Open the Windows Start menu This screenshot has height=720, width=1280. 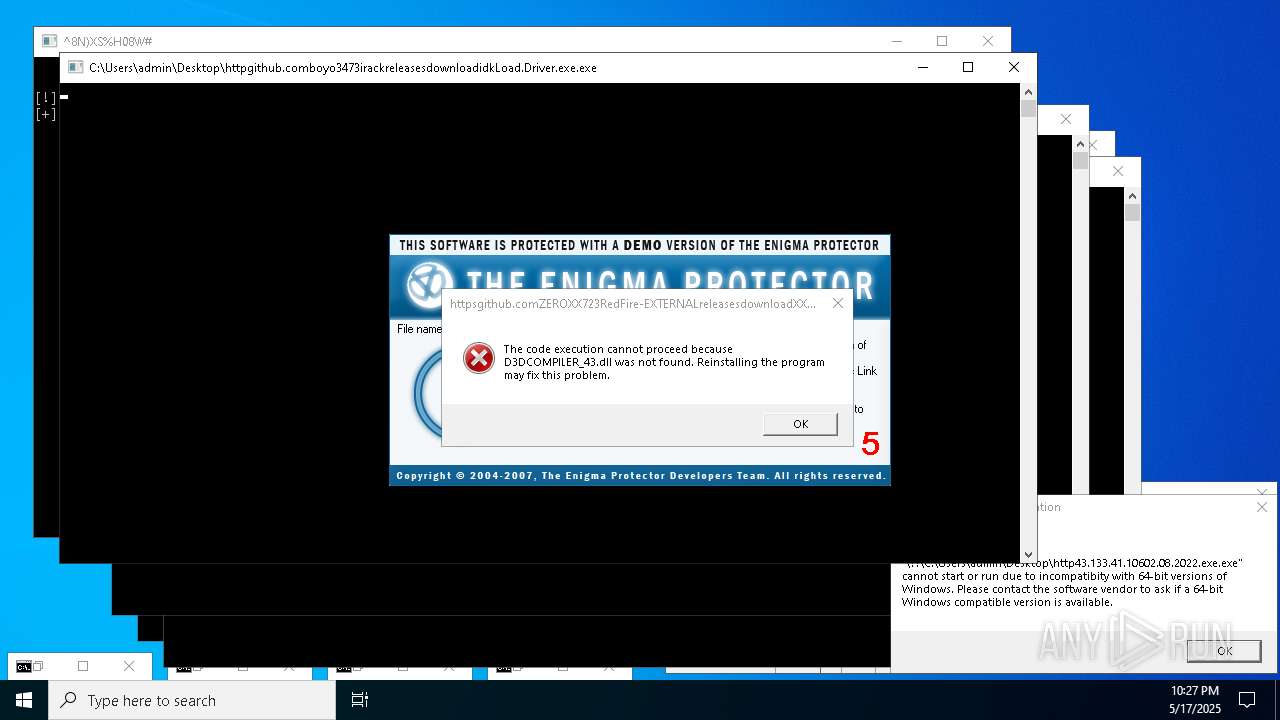coord(24,700)
